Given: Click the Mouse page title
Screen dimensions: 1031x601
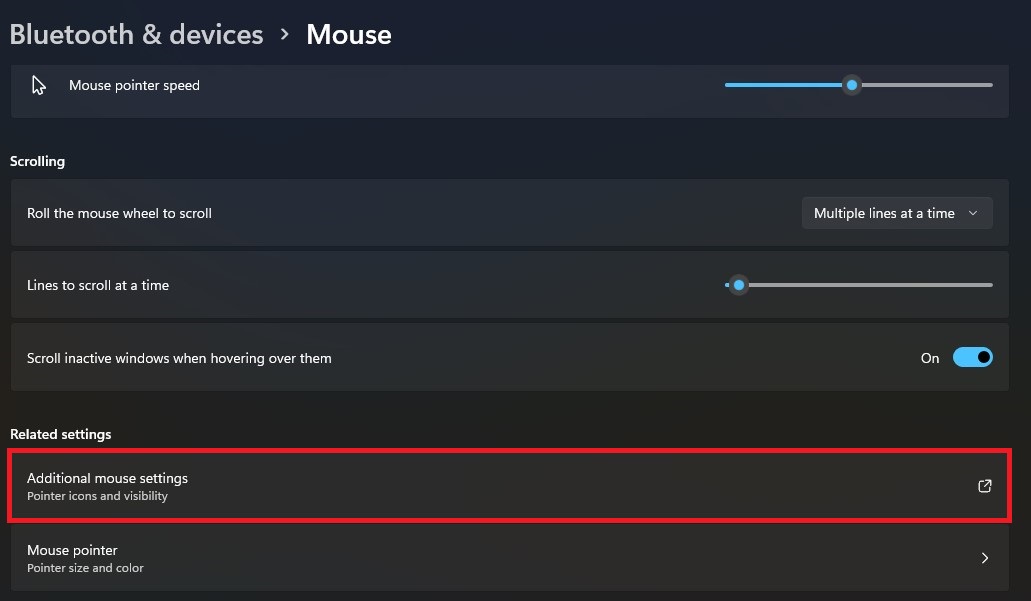Looking at the screenshot, I should (x=348, y=34).
